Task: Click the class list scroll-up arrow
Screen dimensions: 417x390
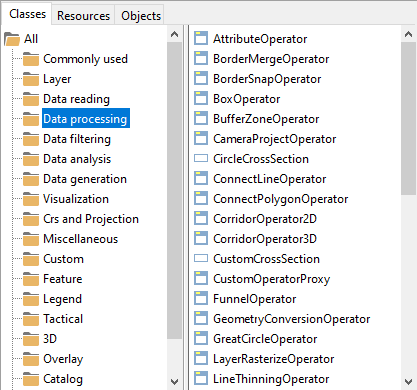Action: (408, 34)
